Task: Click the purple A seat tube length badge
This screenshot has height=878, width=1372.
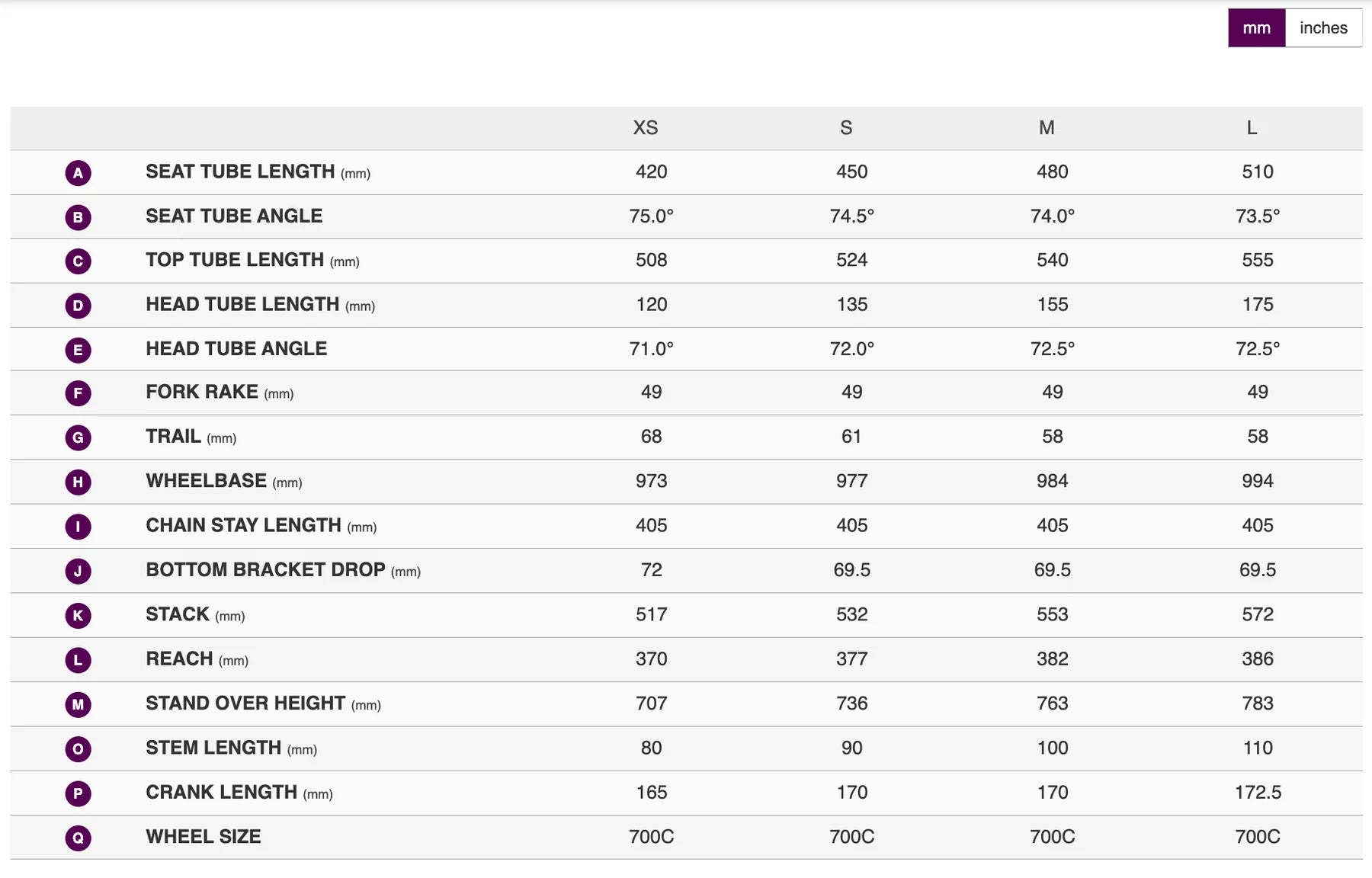Action: coord(78,173)
